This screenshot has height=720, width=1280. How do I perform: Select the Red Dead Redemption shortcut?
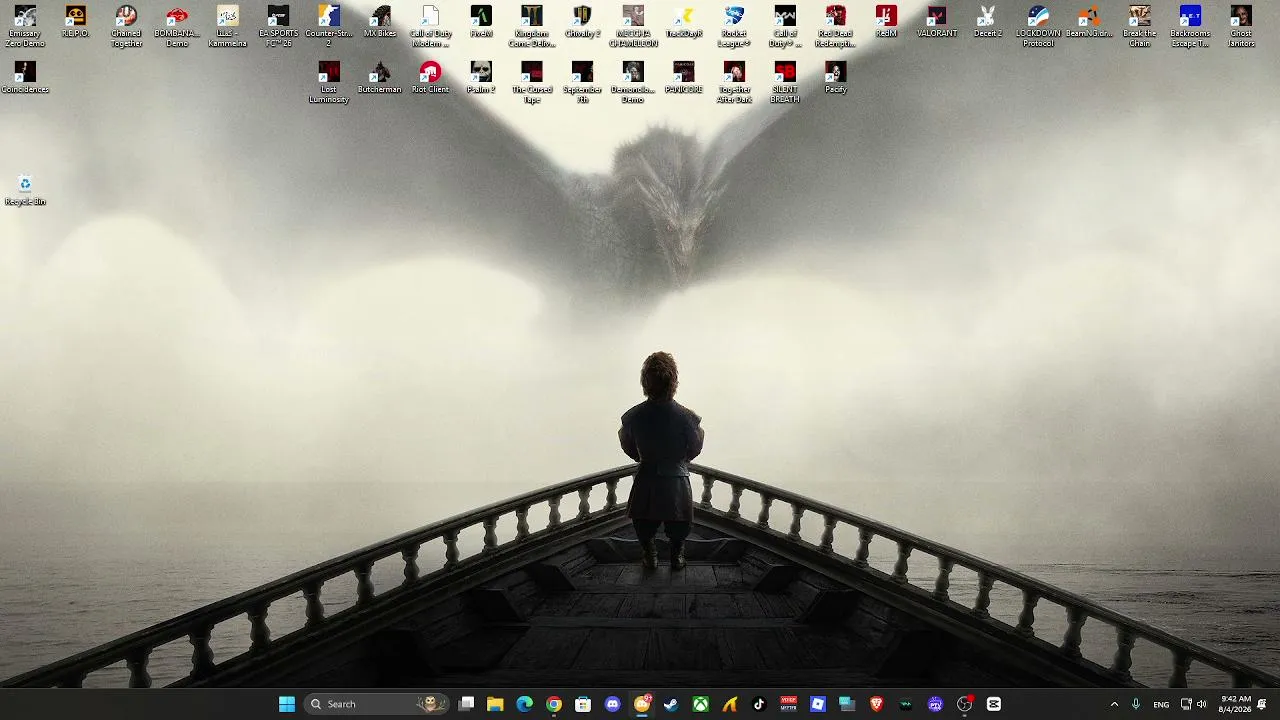[836, 26]
